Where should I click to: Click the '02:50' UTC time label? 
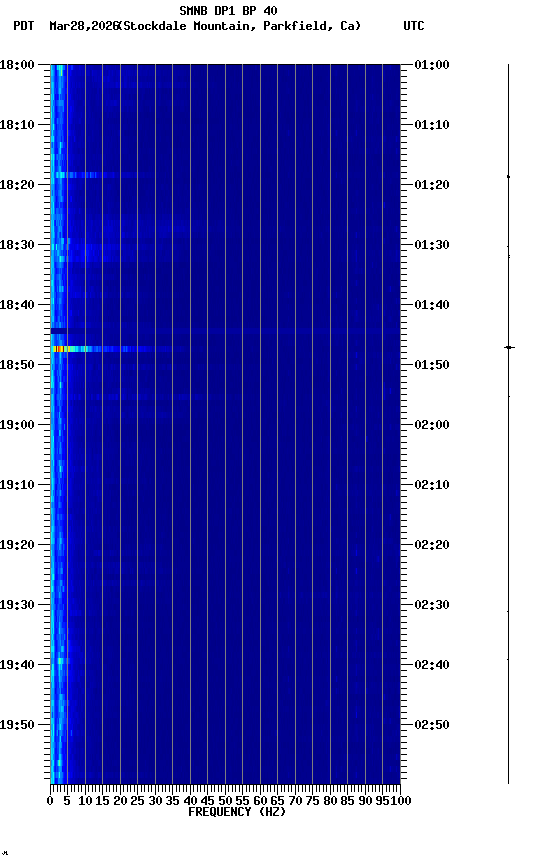(x=432, y=725)
